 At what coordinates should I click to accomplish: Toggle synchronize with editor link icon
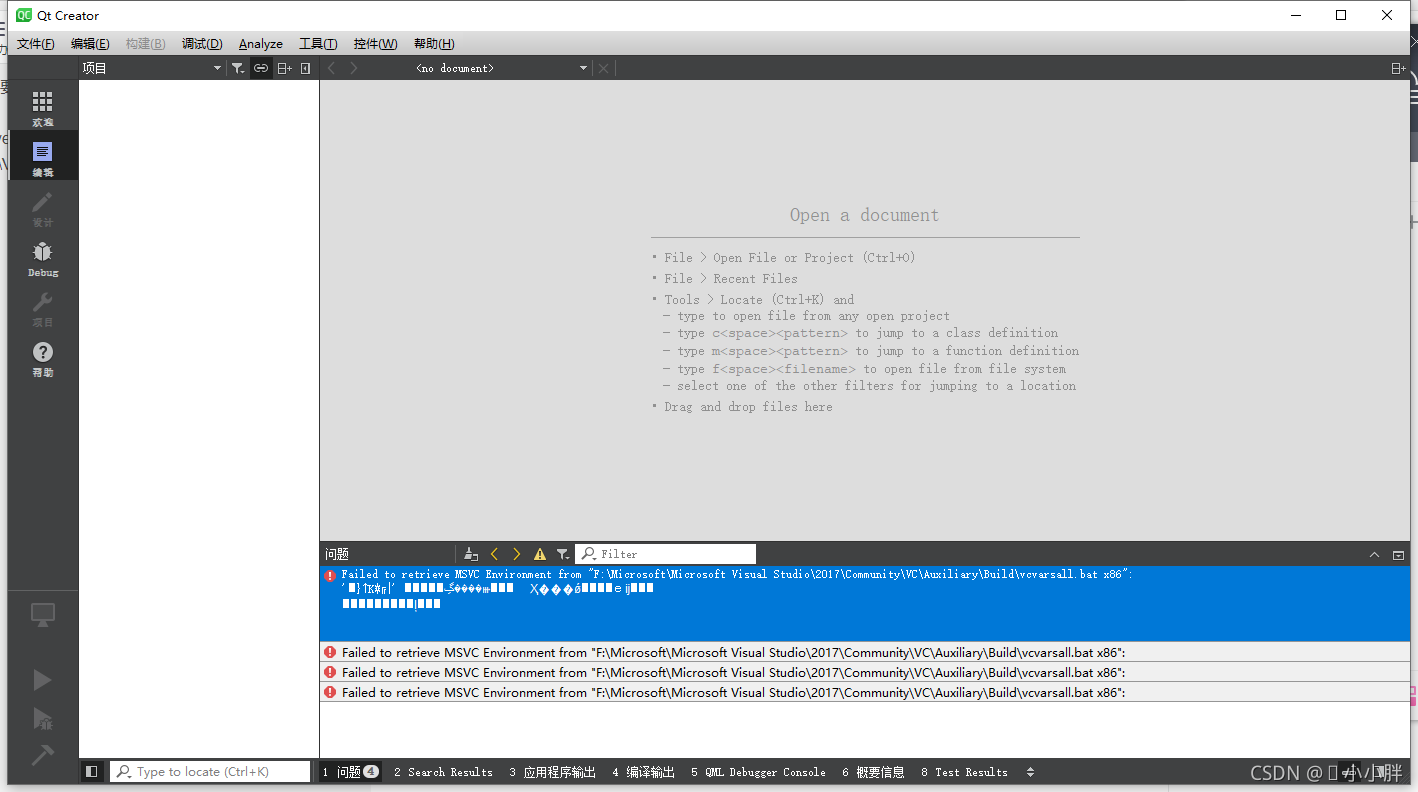(x=261, y=68)
